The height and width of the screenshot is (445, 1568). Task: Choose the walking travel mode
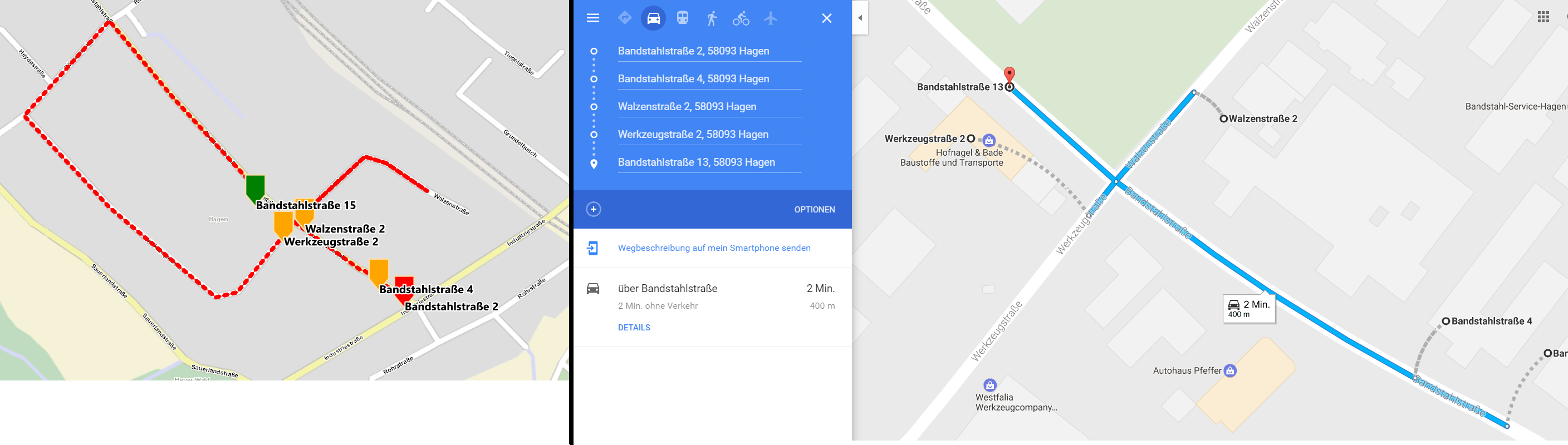click(712, 18)
